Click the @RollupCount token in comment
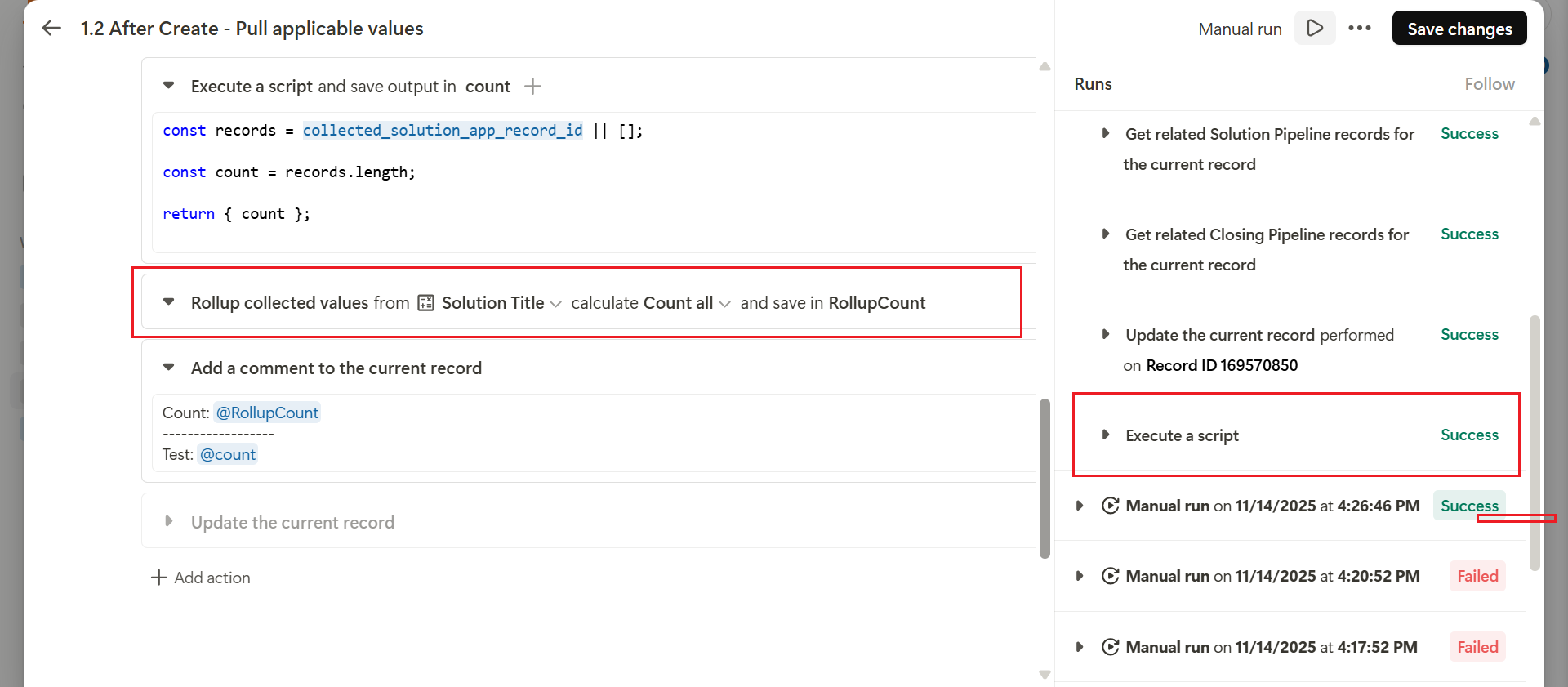This screenshot has width=1568, height=687. (267, 413)
